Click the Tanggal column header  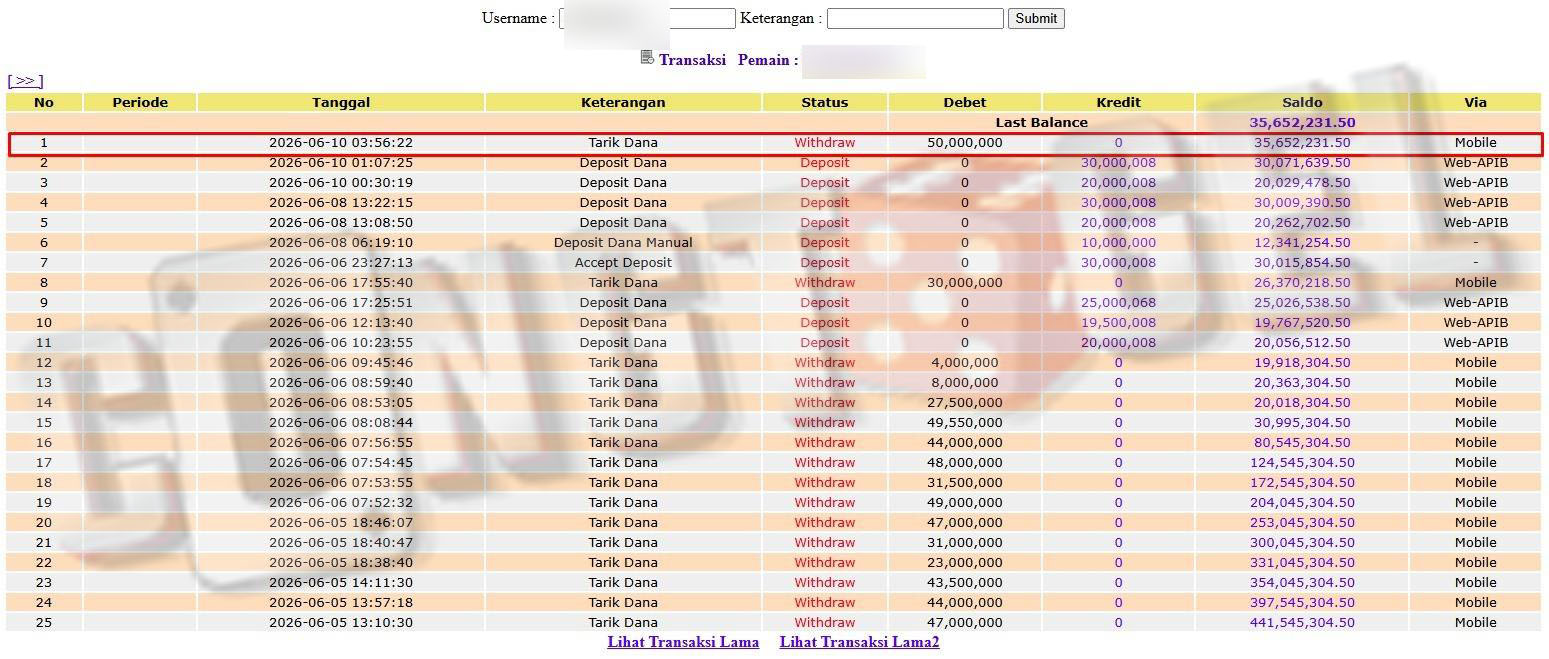tap(341, 102)
